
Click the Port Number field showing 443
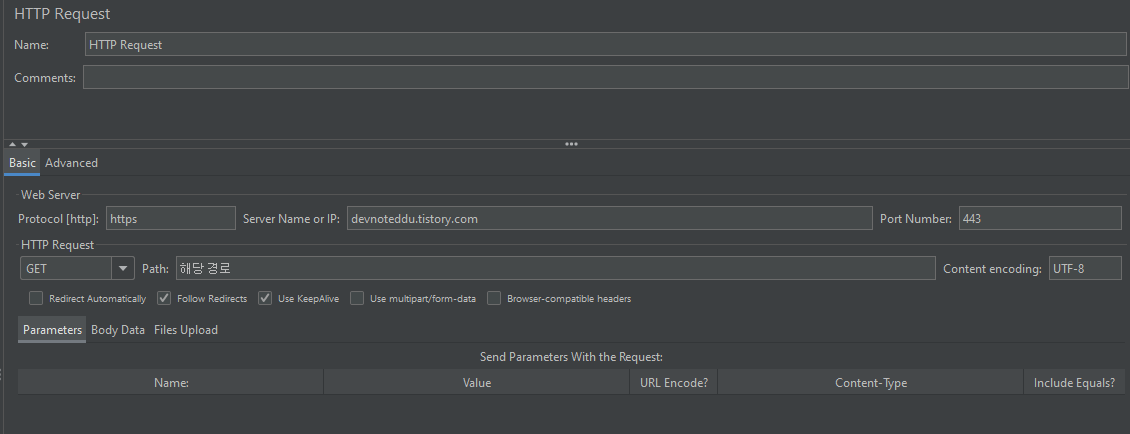tap(1040, 218)
